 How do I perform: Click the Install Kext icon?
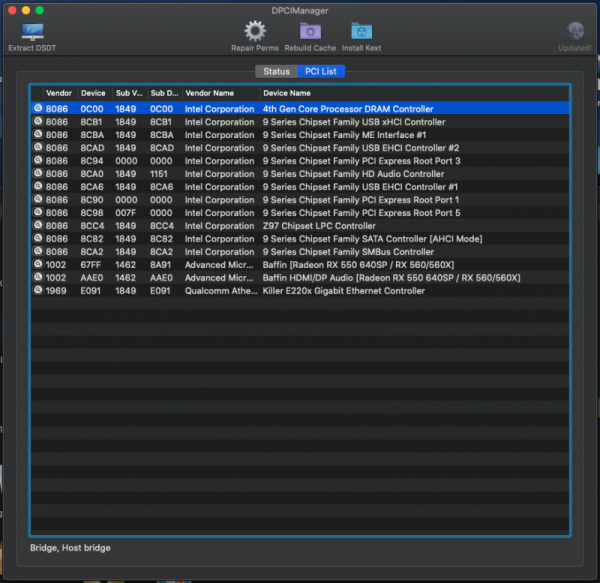pos(361,31)
